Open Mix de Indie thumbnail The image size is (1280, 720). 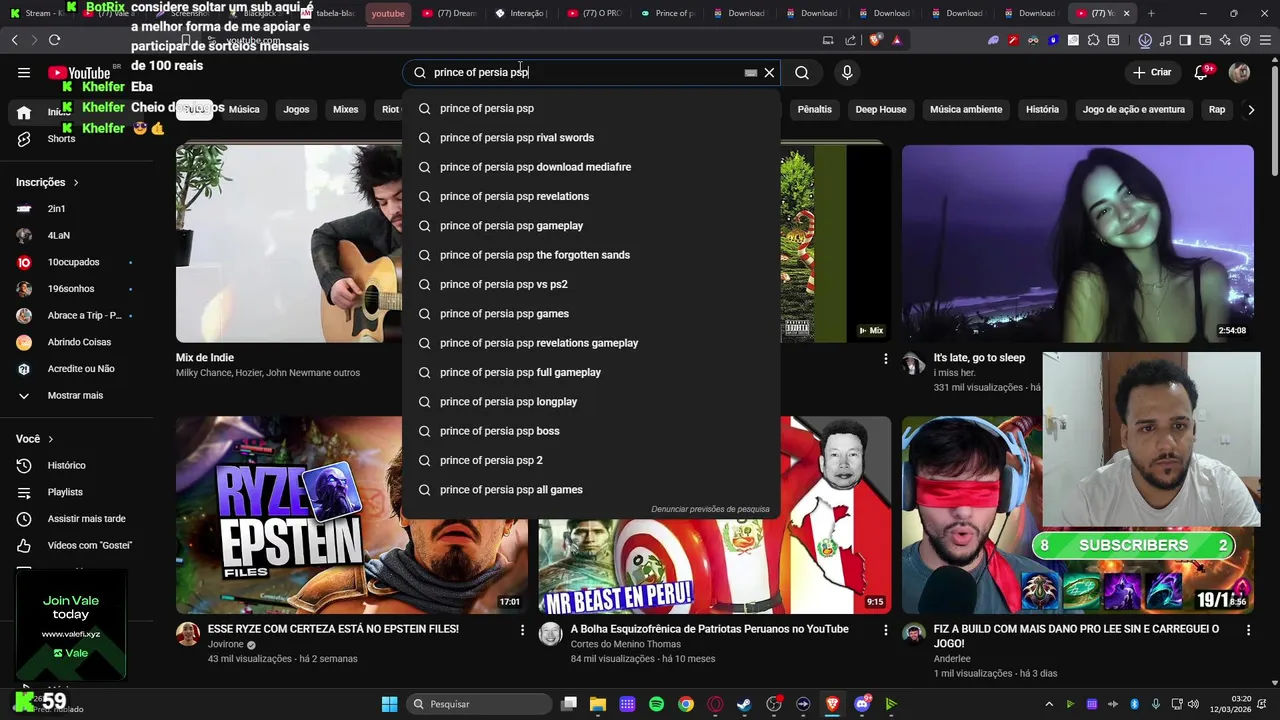tap(289, 243)
